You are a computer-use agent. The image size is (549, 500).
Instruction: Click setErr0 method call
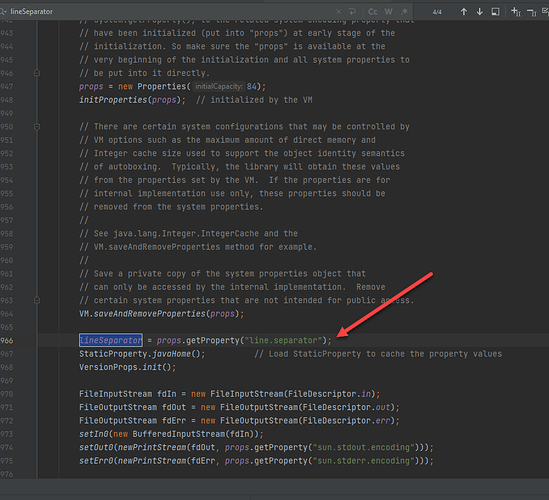[96, 461]
